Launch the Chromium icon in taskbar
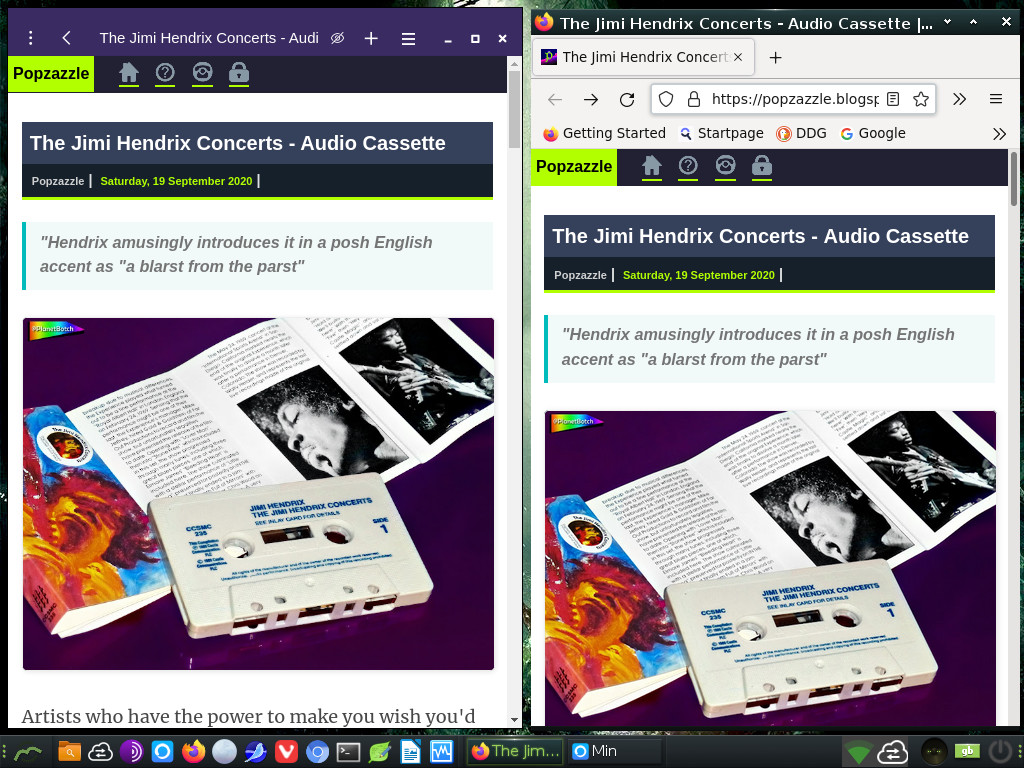1024x768 pixels. [x=317, y=752]
